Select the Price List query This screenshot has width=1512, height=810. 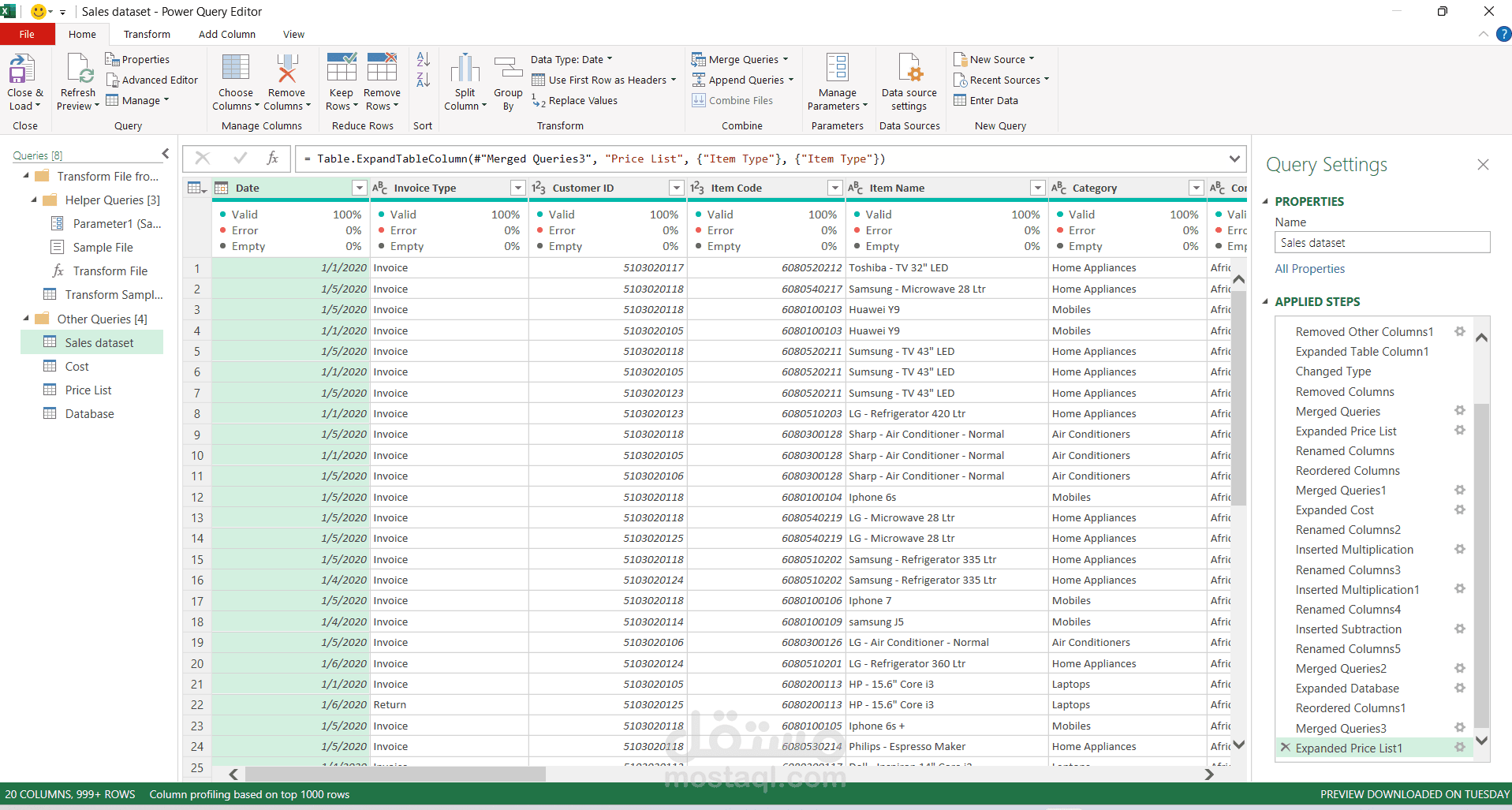coord(88,390)
